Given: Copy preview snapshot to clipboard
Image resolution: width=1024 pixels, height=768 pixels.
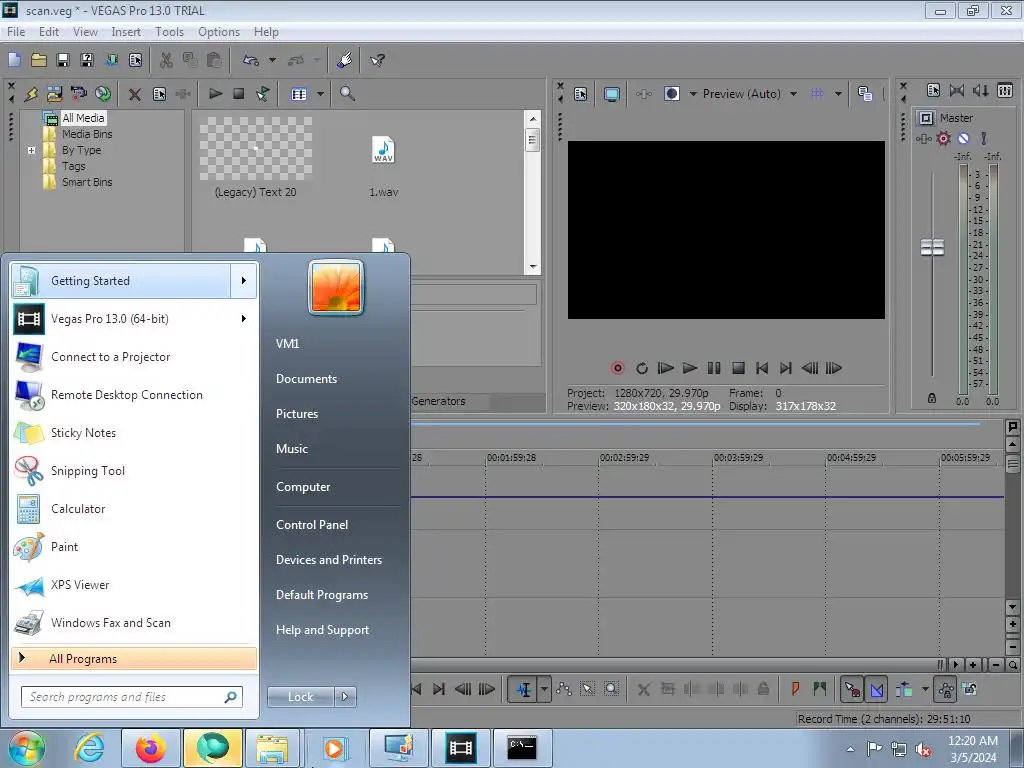Looking at the screenshot, I should [x=865, y=94].
